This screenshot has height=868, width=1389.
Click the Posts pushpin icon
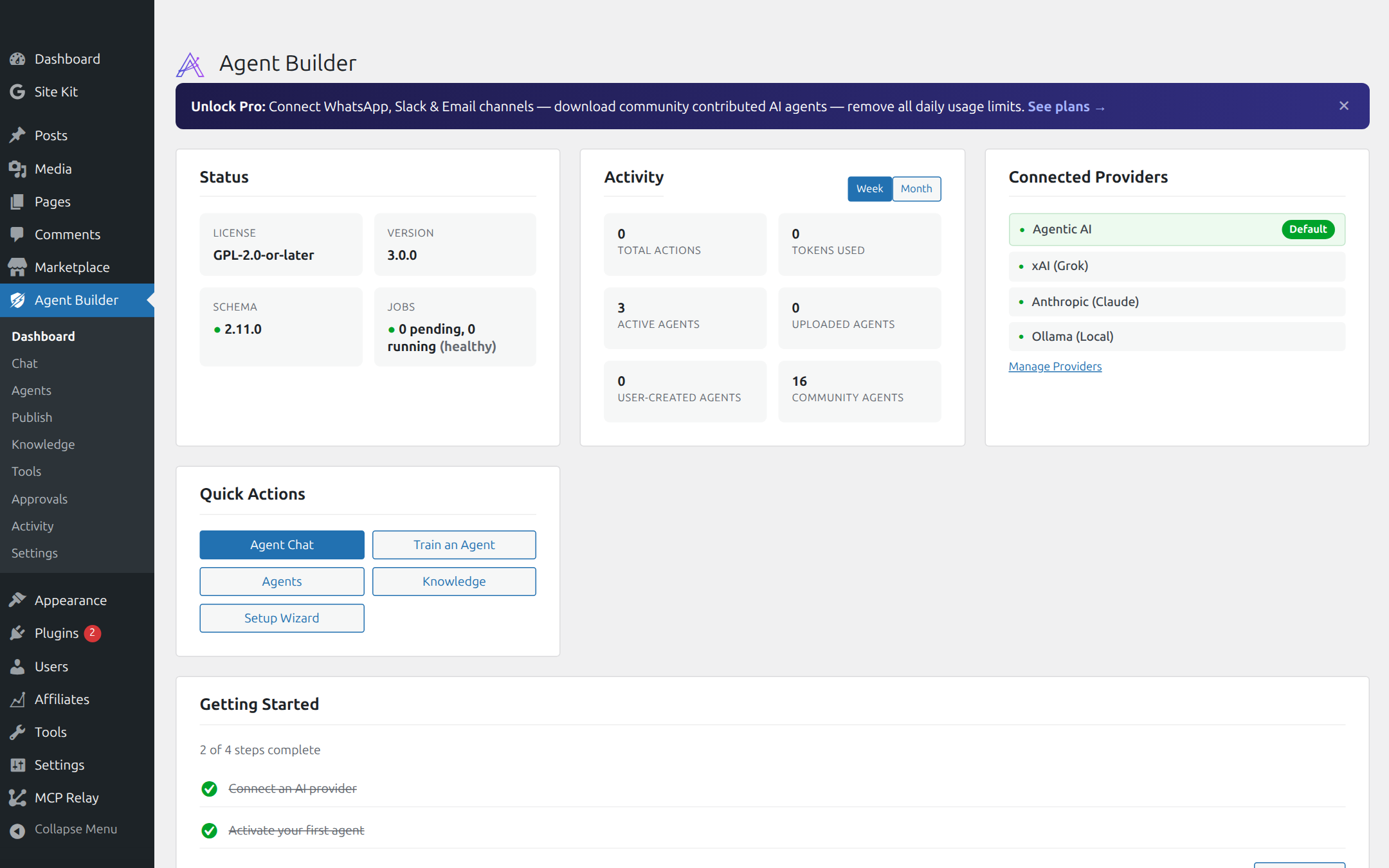pos(17,136)
